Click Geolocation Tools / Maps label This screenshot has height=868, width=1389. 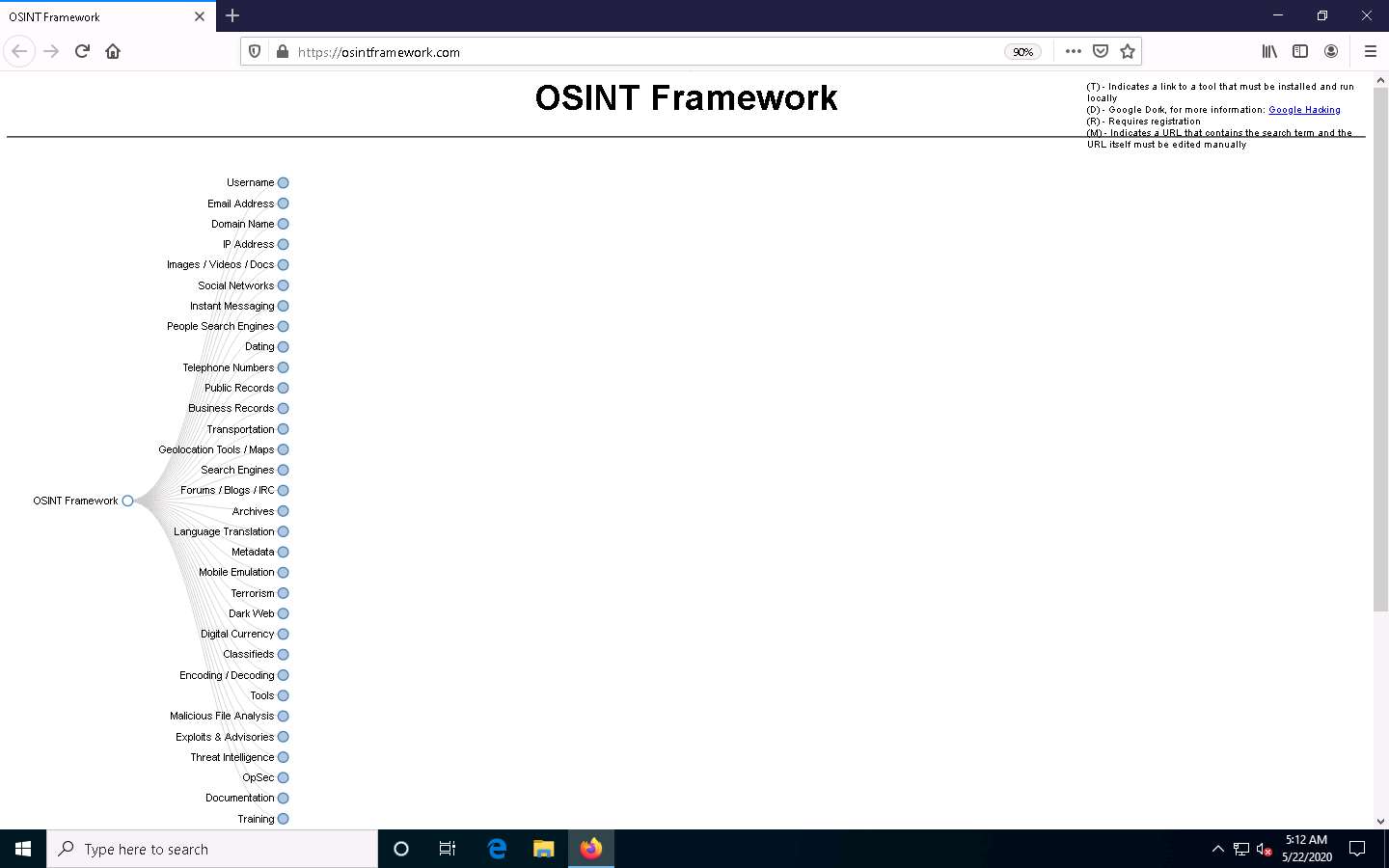pos(216,449)
